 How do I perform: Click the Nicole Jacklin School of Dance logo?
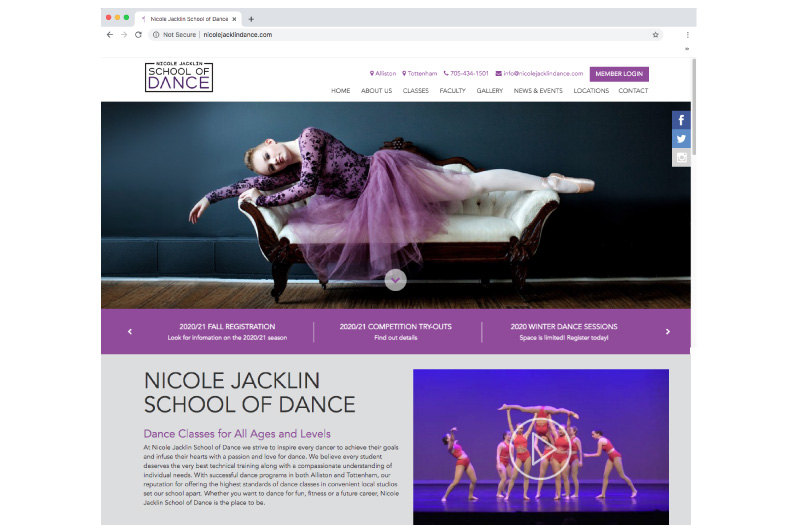(178, 77)
